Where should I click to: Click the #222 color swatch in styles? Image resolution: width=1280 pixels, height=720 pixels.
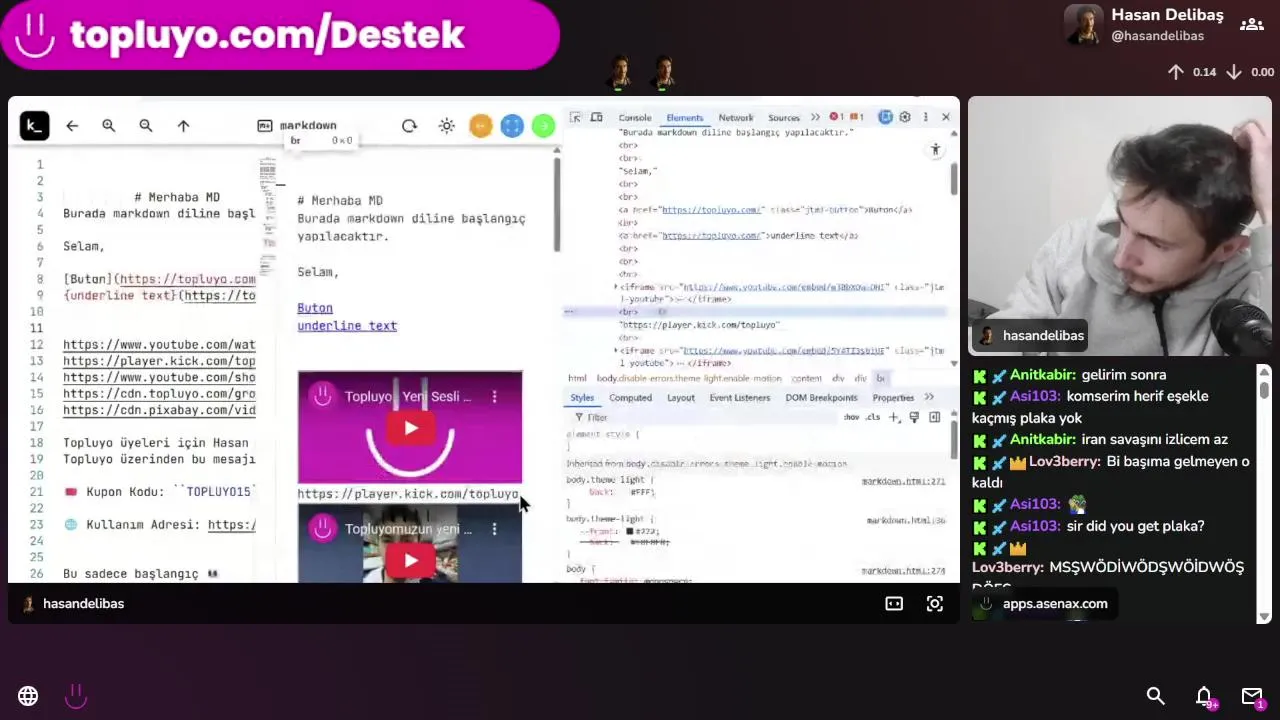tap(630, 531)
